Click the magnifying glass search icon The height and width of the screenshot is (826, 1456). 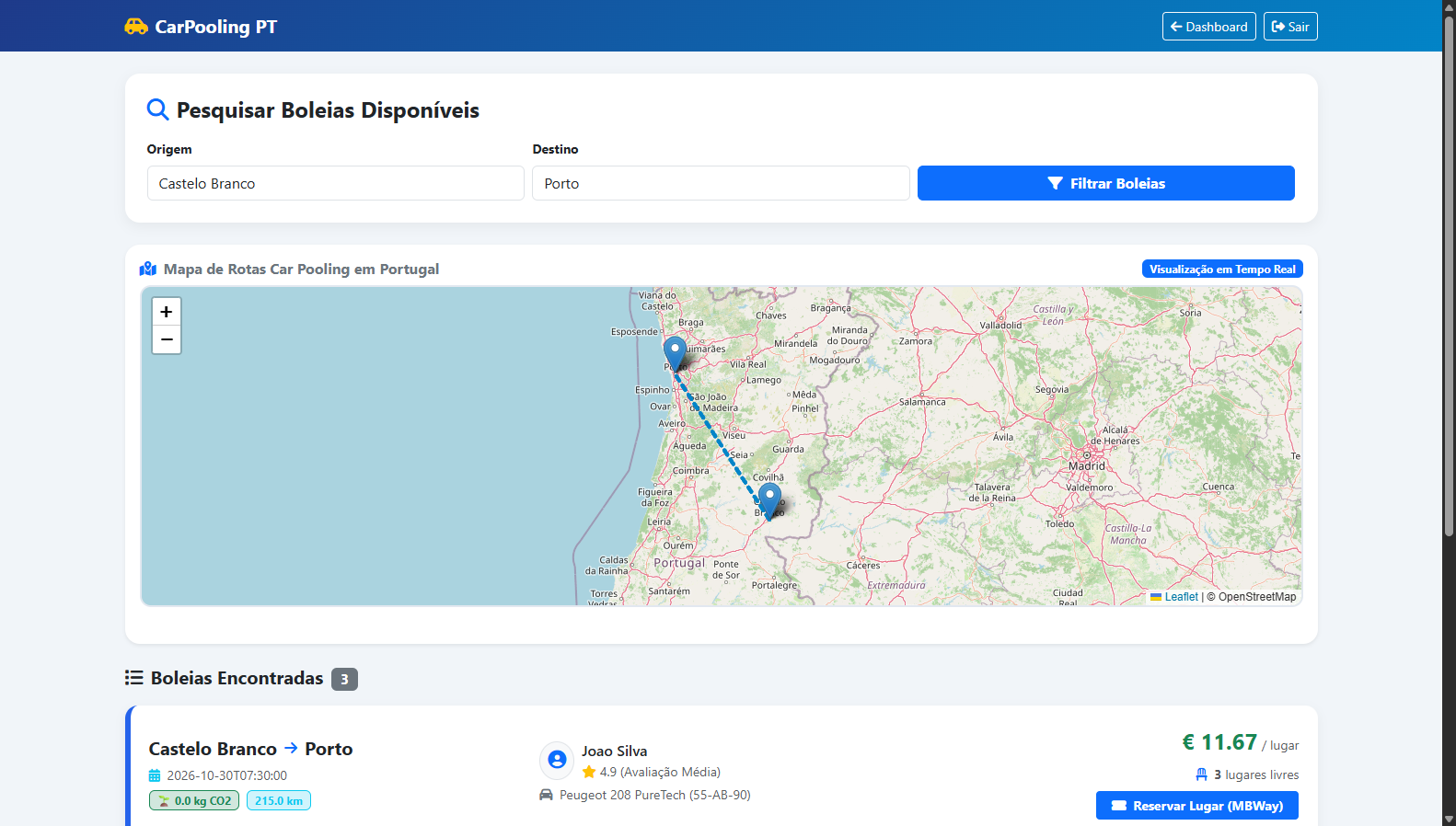[158, 109]
